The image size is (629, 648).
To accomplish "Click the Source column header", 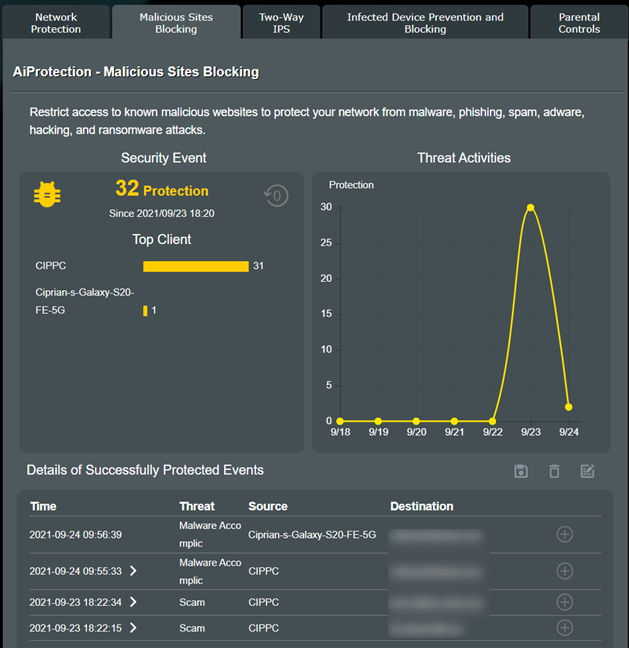I will point(268,506).
